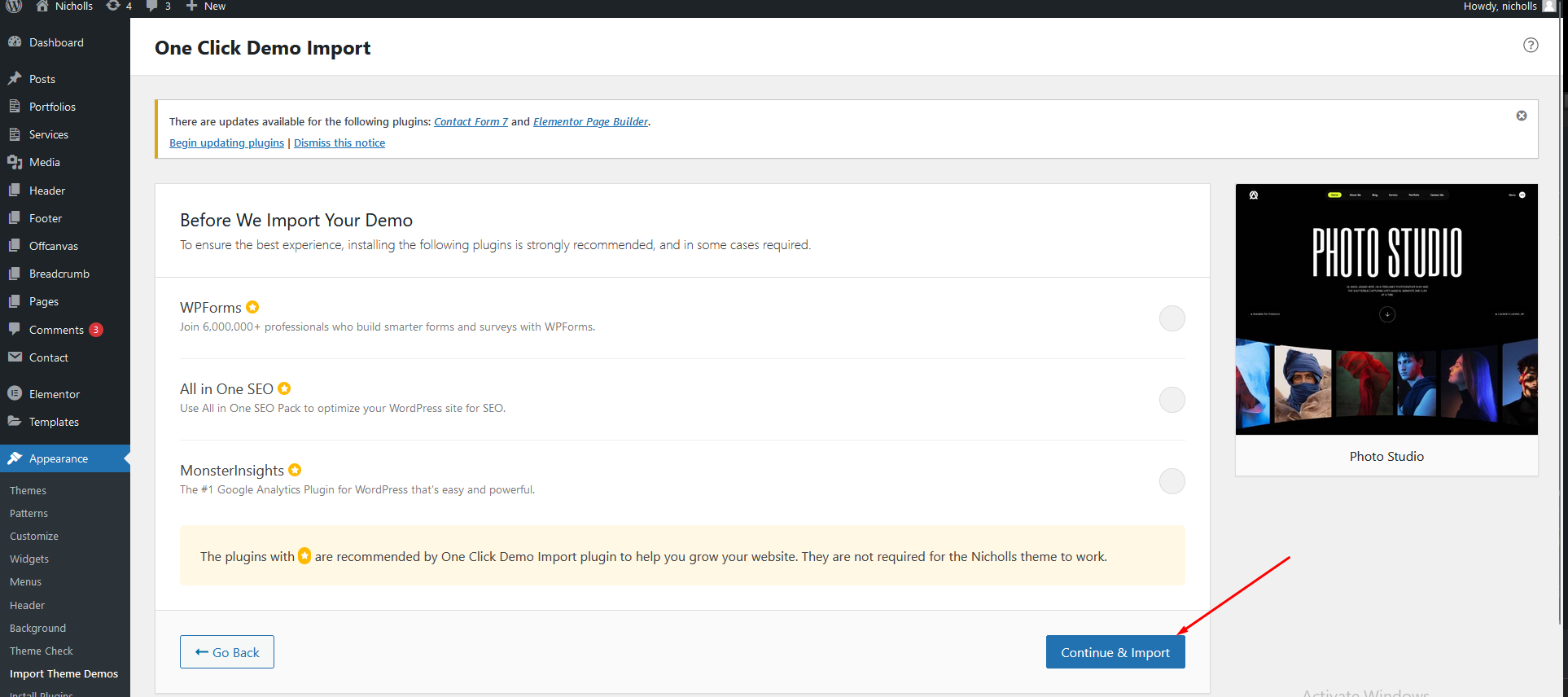Viewport: 1568px width, 697px height.
Task: Click the Pages menu icon
Action: click(x=15, y=300)
